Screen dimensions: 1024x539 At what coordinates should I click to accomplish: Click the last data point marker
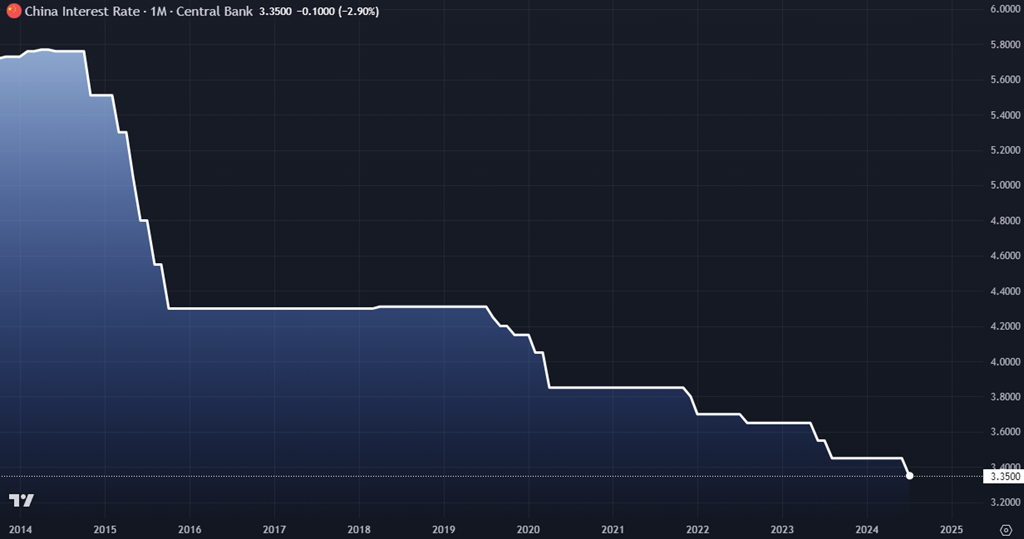coord(909,476)
